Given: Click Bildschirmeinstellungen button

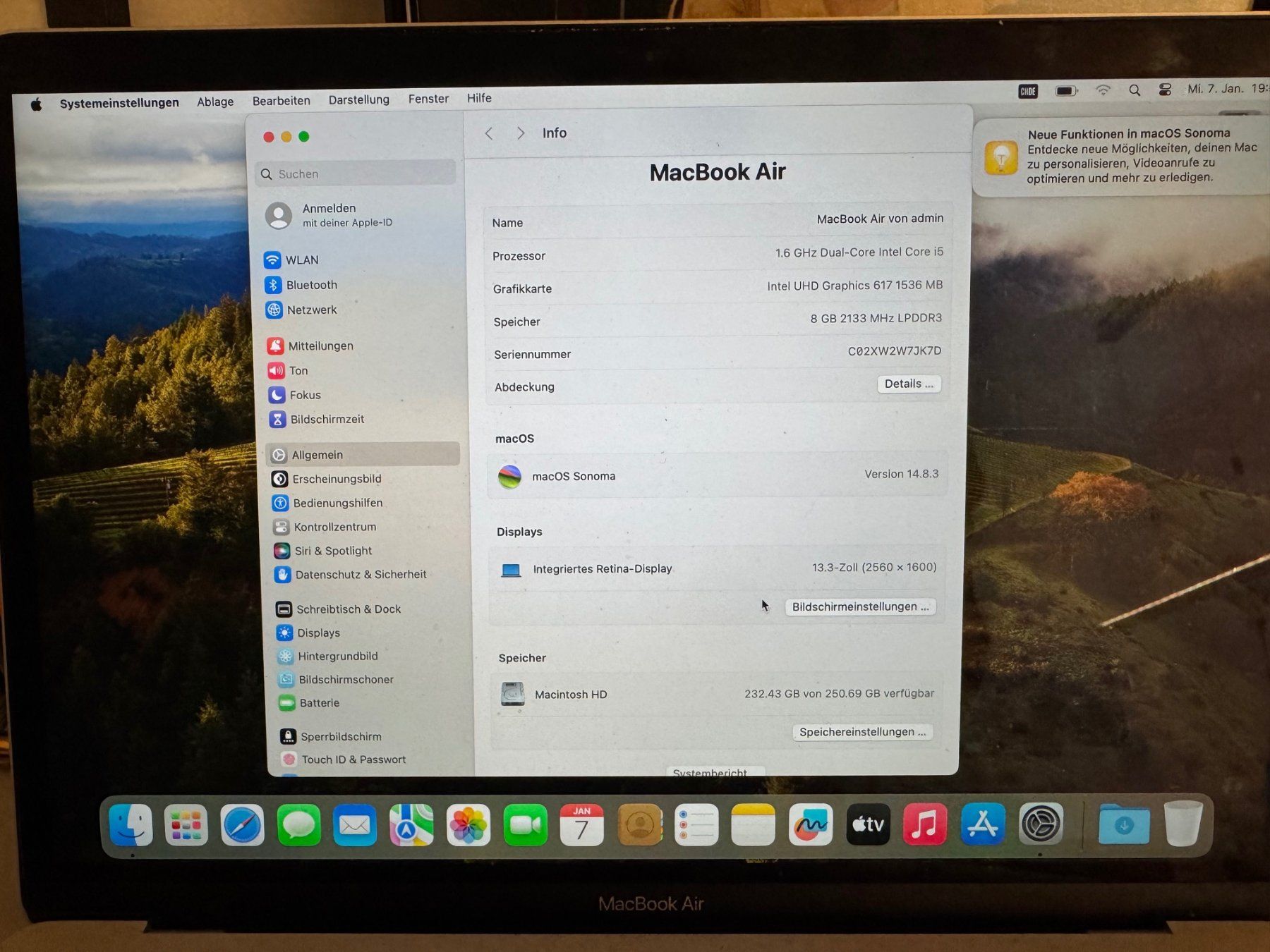Looking at the screenshot, I should pyautogui.click(x=860, y=606).
